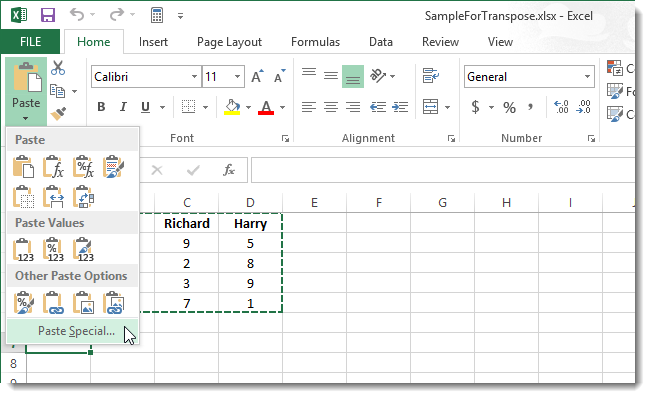Click the Insert Function fx icon
The width and height of the screenshot is (650, 398).
point(229,170)
